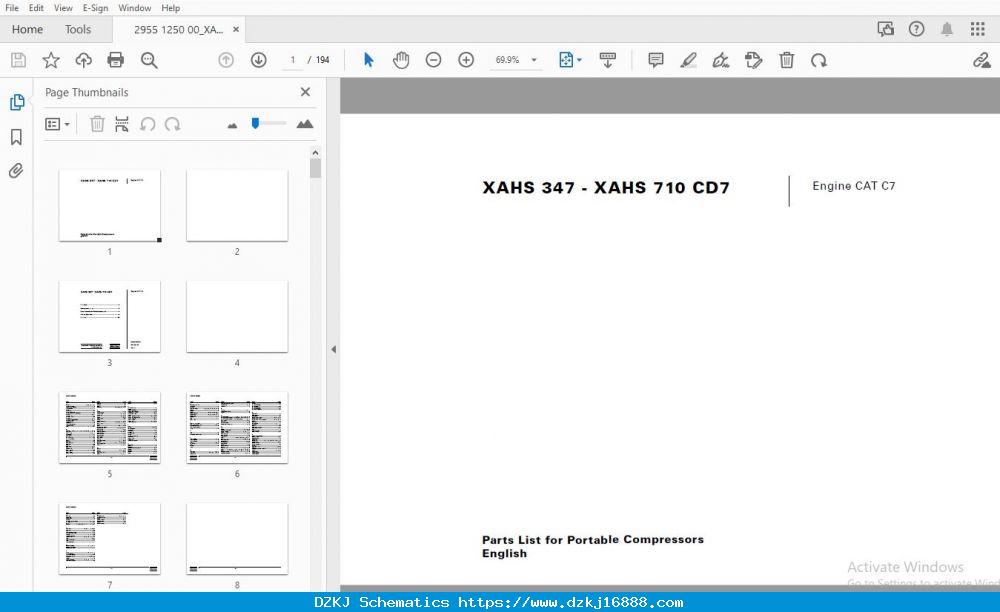
Task: Click the Edit stamp tool icon
Action: pos(753,60)
